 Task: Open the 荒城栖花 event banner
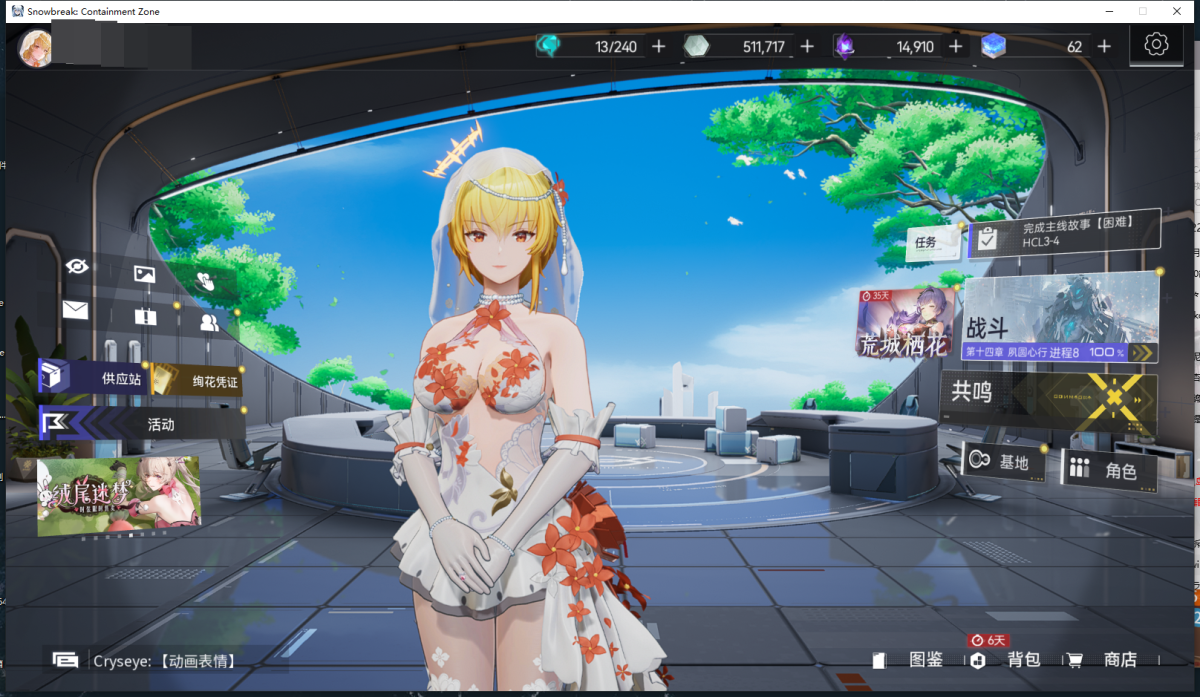905,323
